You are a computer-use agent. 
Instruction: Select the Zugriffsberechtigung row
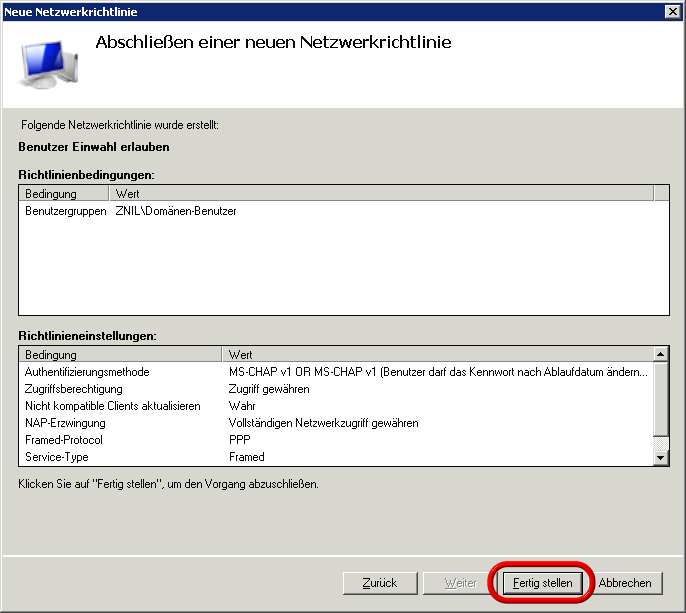click(x=73, y=389)
